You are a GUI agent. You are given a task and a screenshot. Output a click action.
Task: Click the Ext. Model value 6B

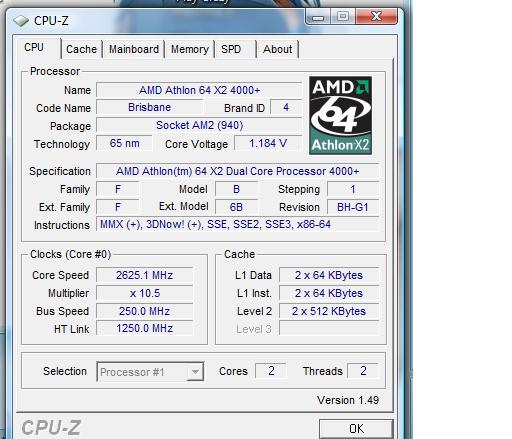point(236,207)
